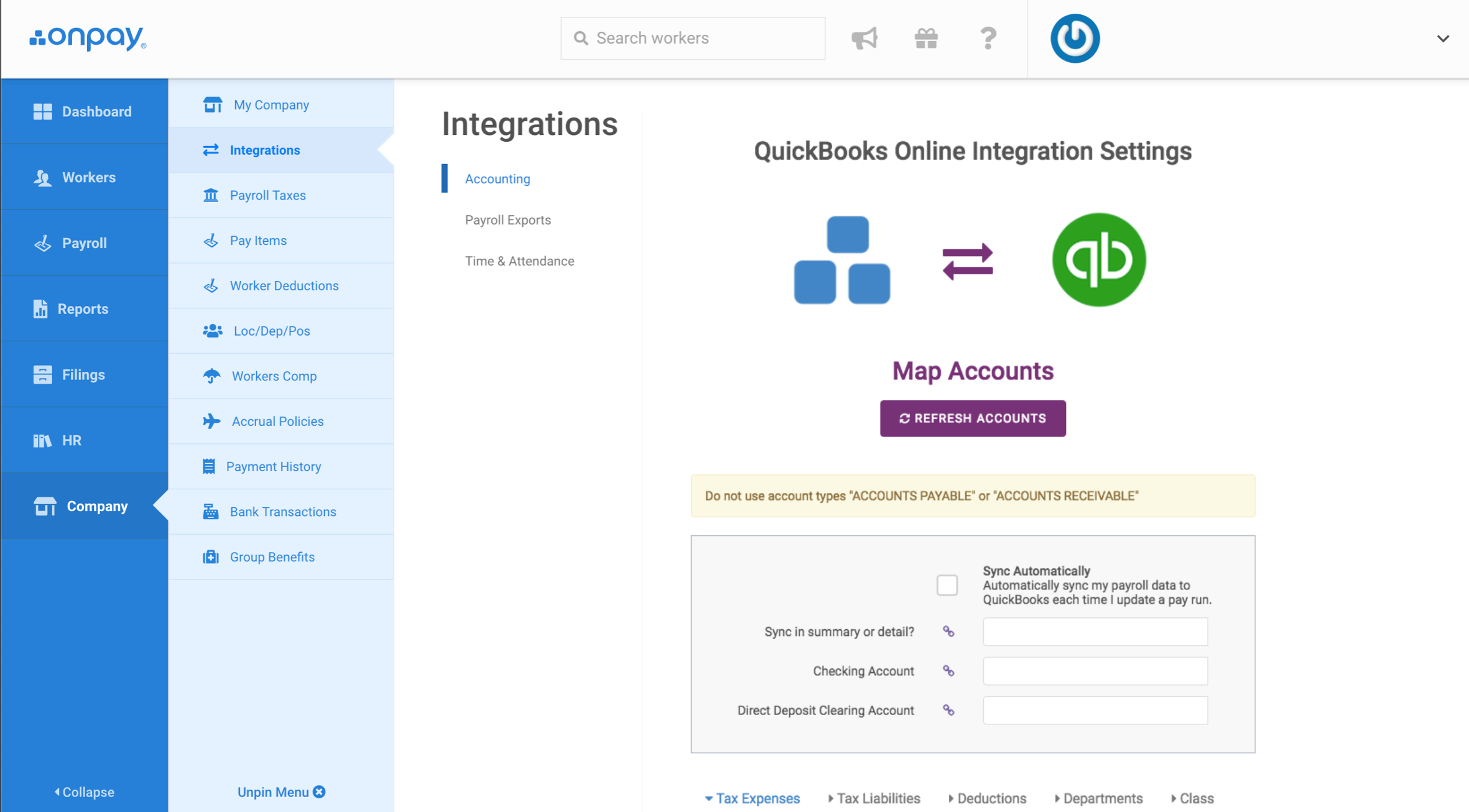The height and width of the screenshot is (812, 1469).
Task: Select the Time & Attendance tab
Action: [519, 261]
